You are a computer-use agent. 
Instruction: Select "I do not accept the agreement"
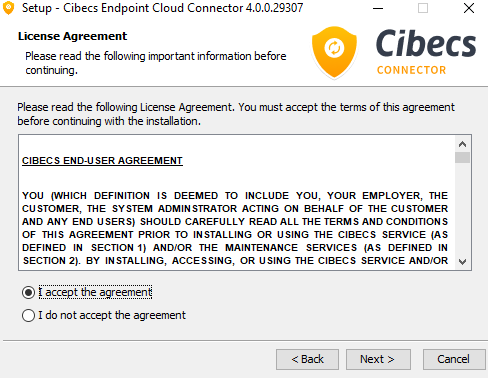pos(28,315)
